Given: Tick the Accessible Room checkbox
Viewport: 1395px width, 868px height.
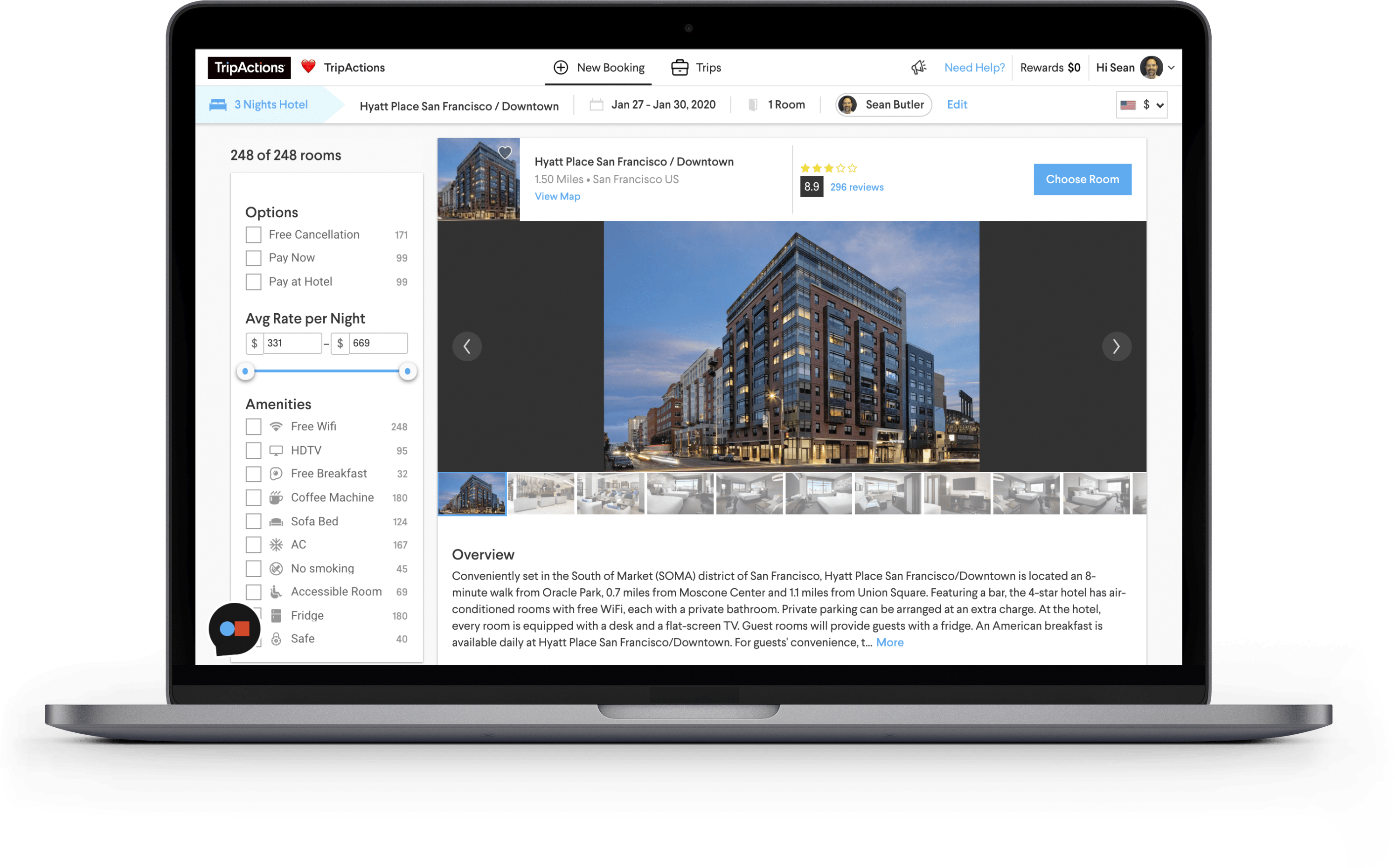Looking at the screenshot, I should 254,592.
